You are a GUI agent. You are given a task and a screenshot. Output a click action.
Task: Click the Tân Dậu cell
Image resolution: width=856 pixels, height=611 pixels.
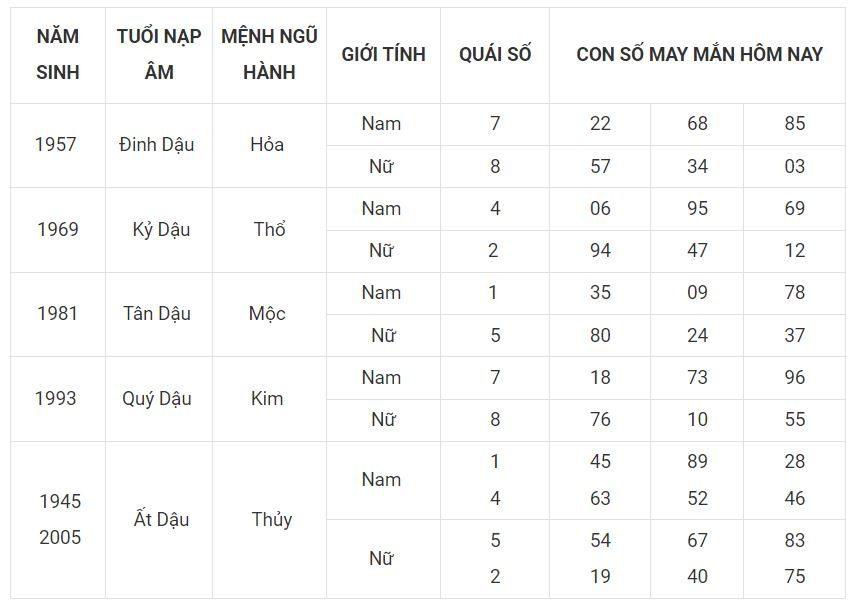(x=157, y=314)
